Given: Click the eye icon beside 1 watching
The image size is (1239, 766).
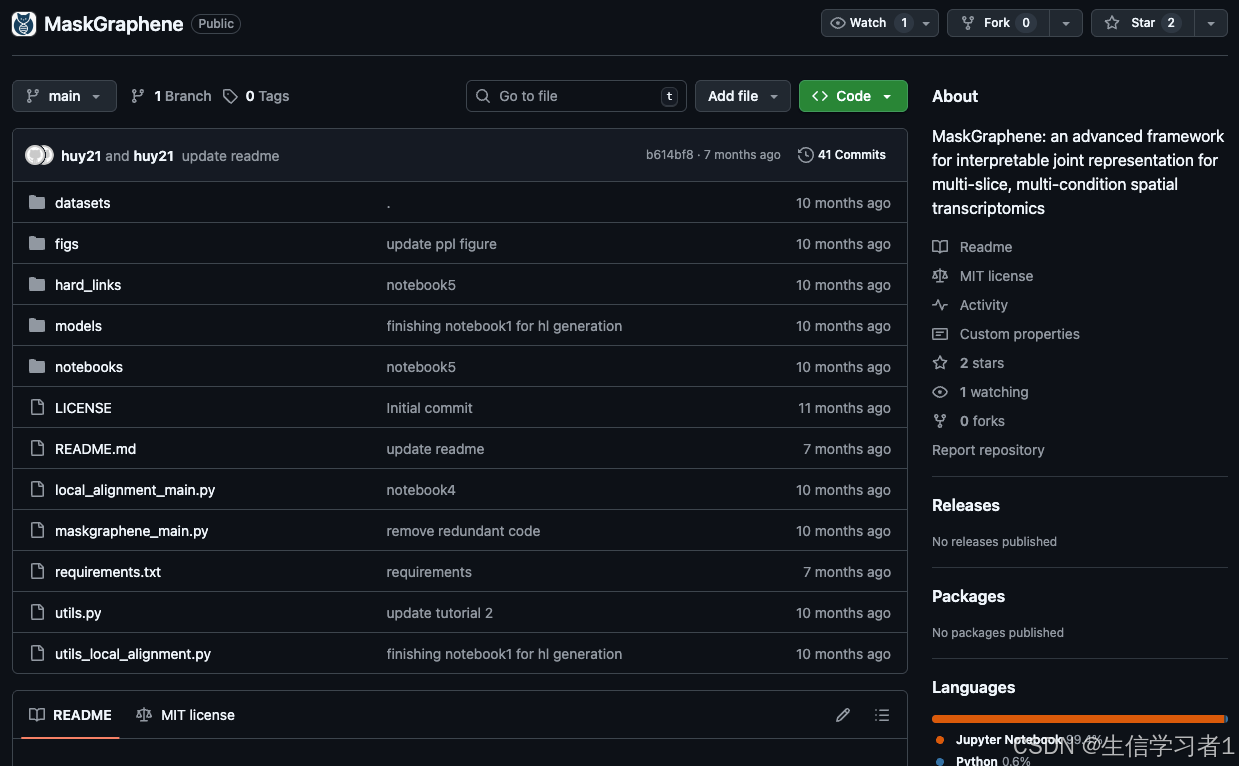Looking at the screenshot, I should coord(940,392).
